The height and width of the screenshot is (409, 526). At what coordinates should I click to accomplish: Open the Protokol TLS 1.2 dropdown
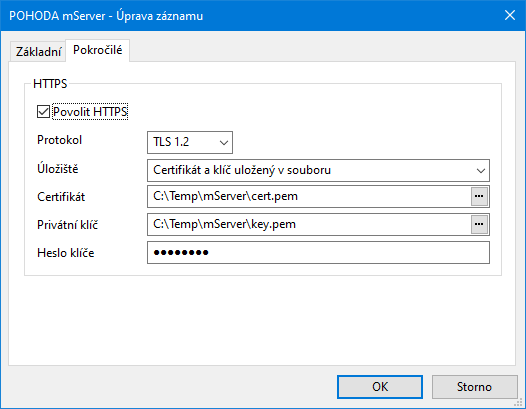(190, 142)
